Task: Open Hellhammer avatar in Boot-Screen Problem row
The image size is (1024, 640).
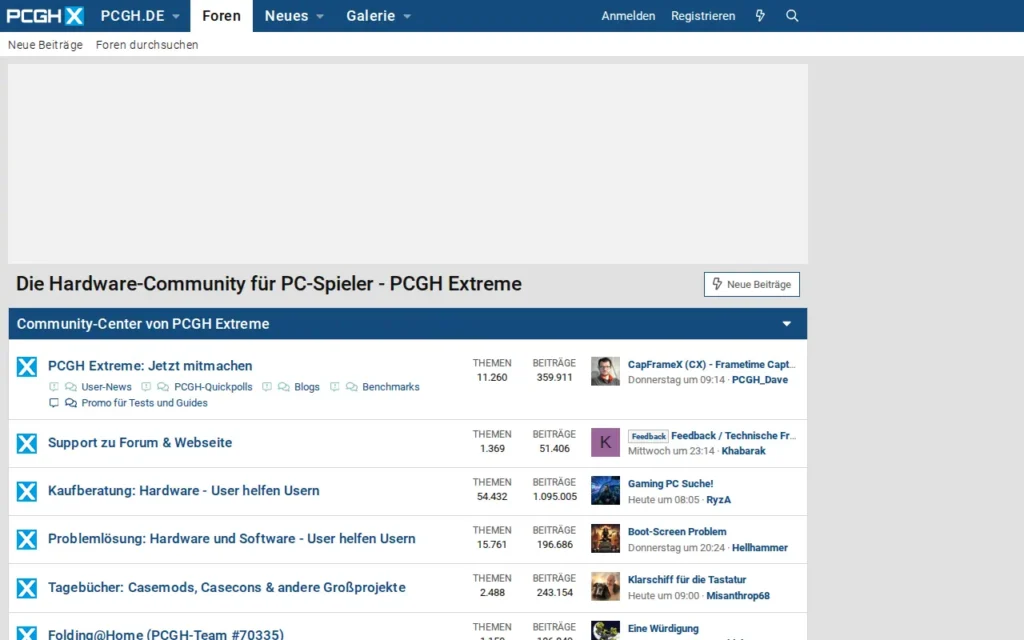Action: coord(605,538)
